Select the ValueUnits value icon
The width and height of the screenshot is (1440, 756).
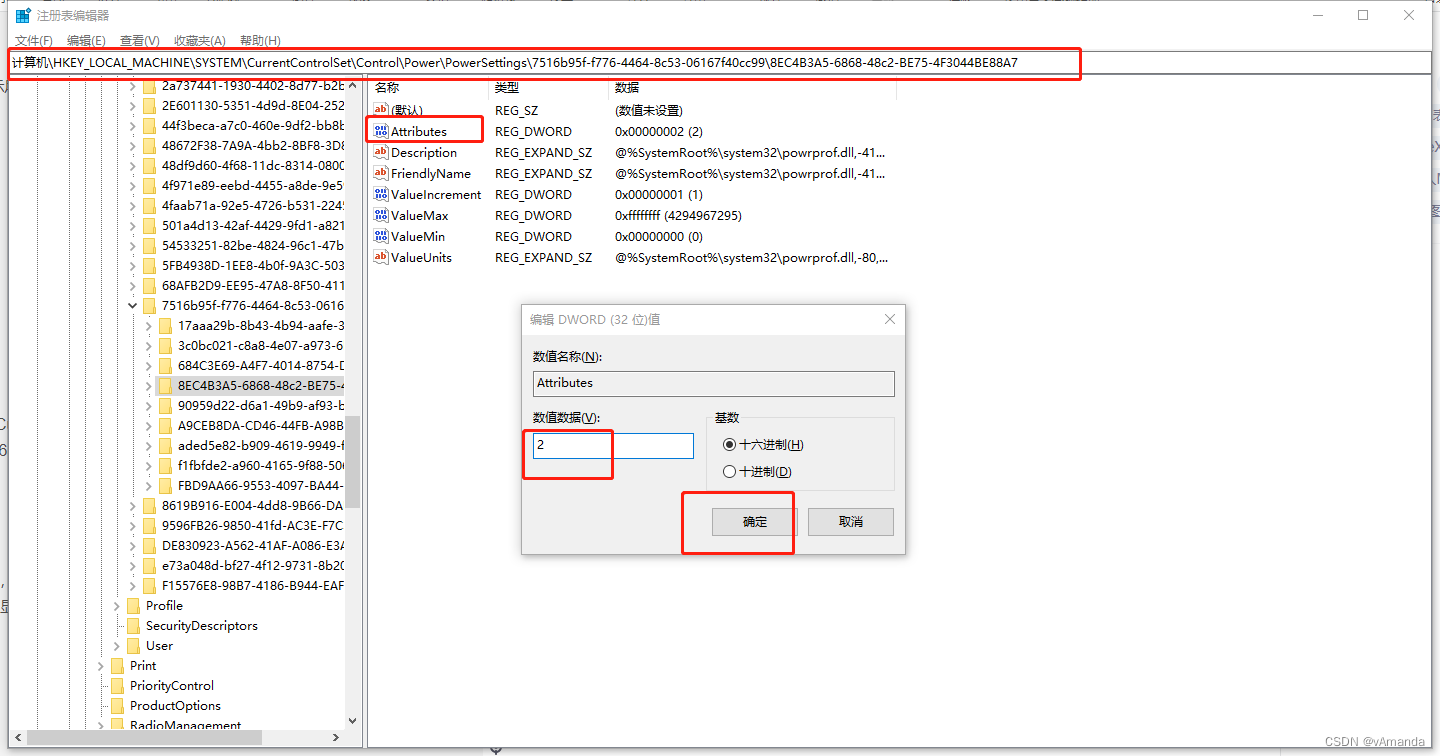coord(381,257)
